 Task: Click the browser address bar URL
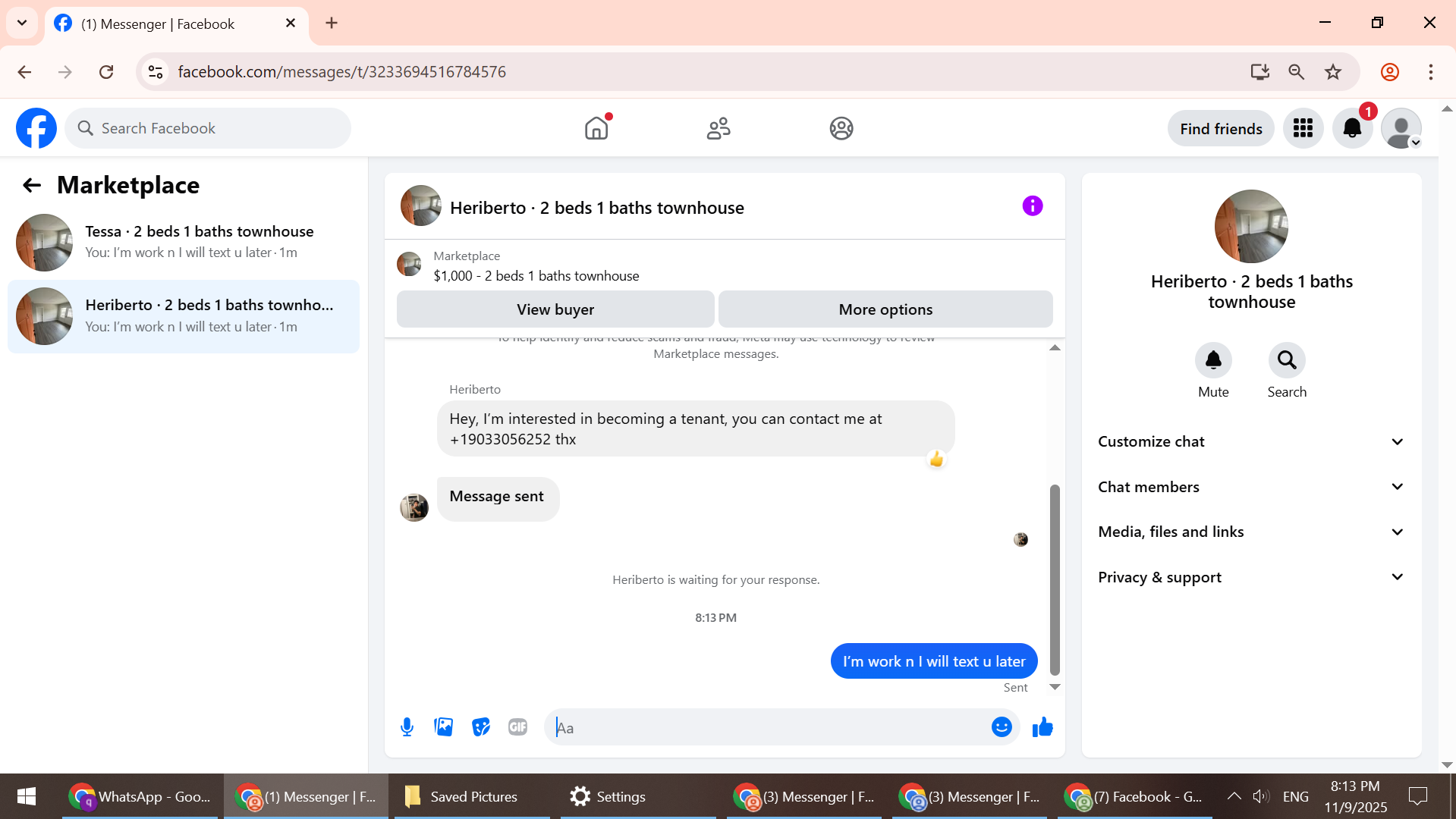click(341, 72)
